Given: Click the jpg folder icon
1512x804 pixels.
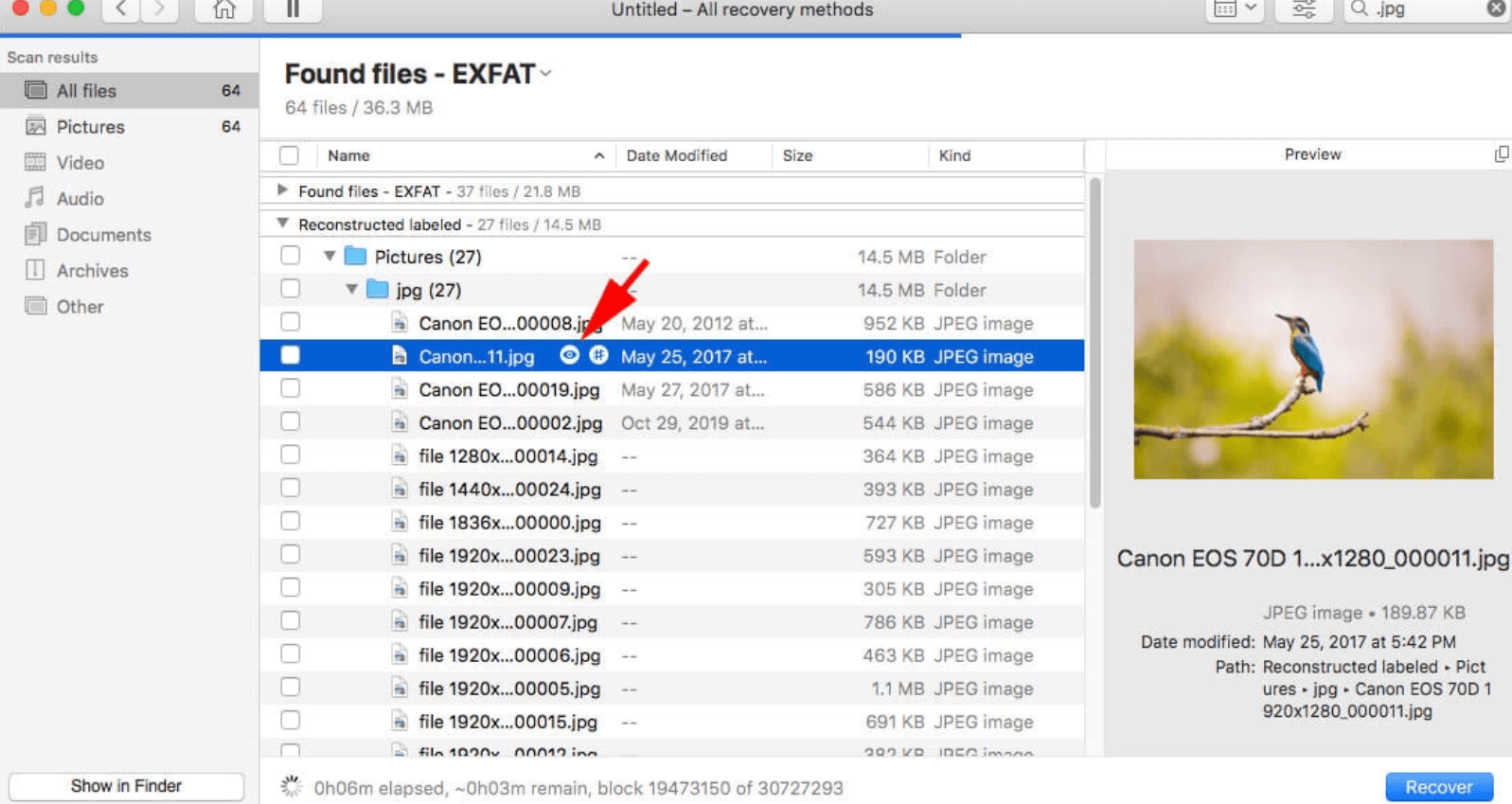Looking at the screenshot, I should tap(377, 289).
